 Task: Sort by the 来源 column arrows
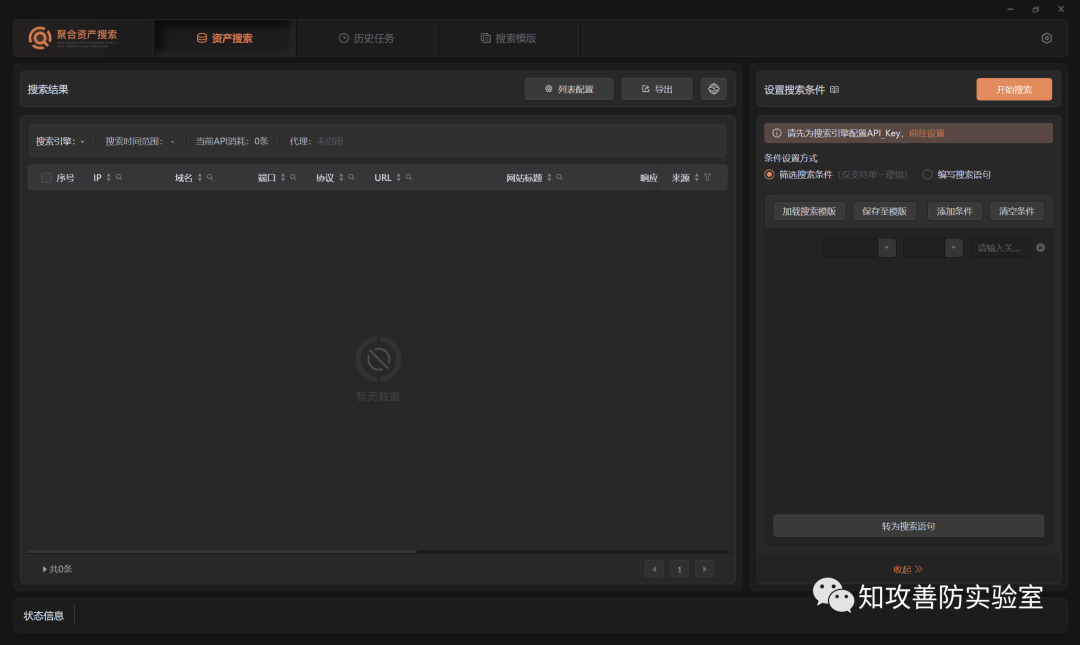[x=696, y=178]
